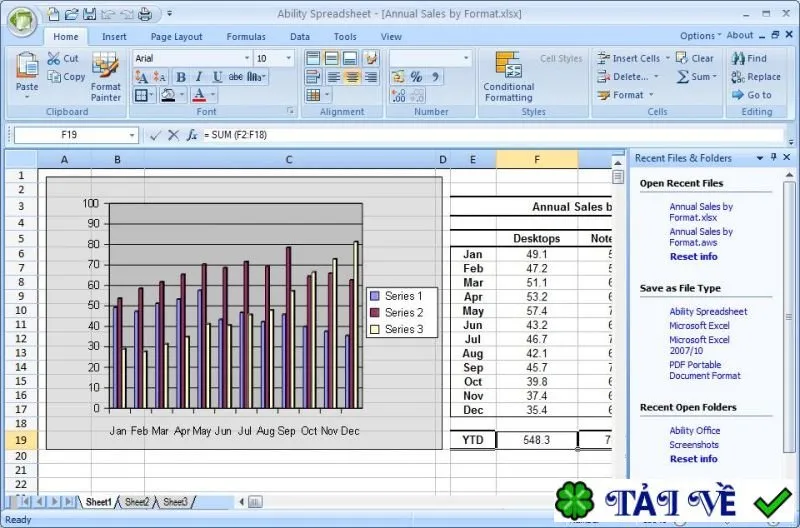Click the Find binoculars icon
The height and width of the screenshot is (528, 800).
pyautogui.click(x=738, y=58)
